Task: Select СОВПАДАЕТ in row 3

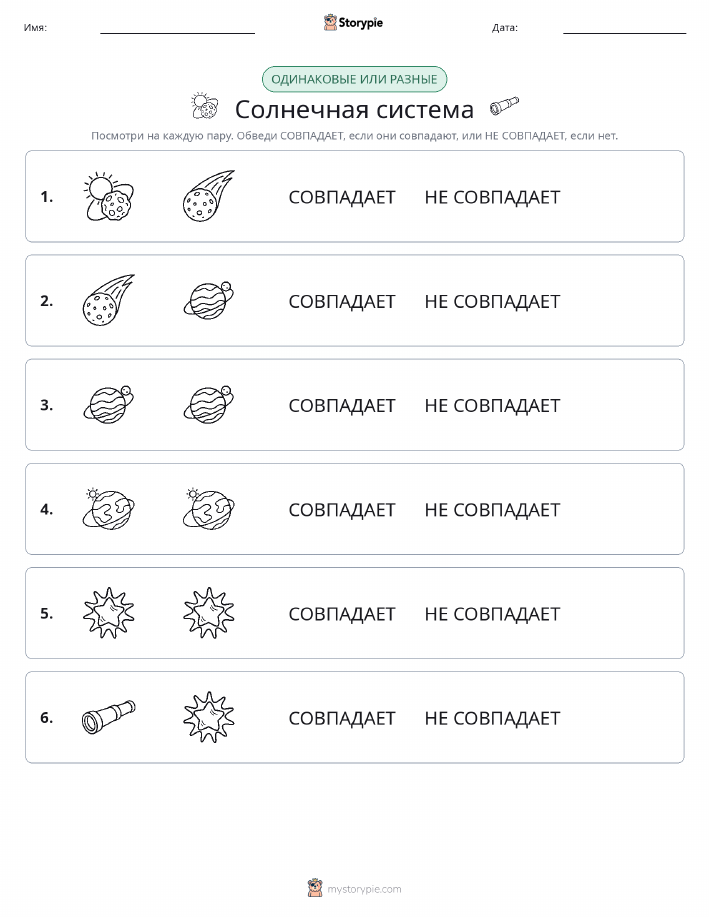Action: [342, 405]
